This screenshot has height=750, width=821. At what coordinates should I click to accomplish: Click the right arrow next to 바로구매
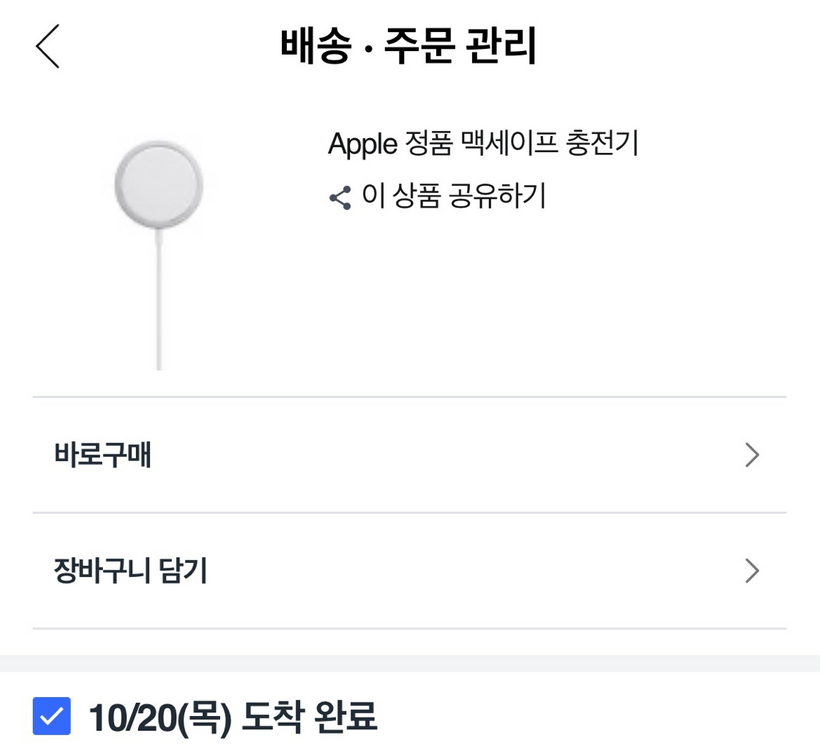point(753,455)
